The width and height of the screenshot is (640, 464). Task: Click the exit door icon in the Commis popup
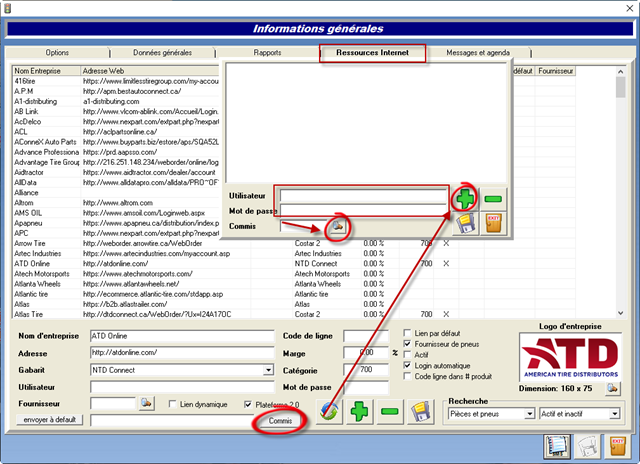pyautogui.click(x=493, y=223)
